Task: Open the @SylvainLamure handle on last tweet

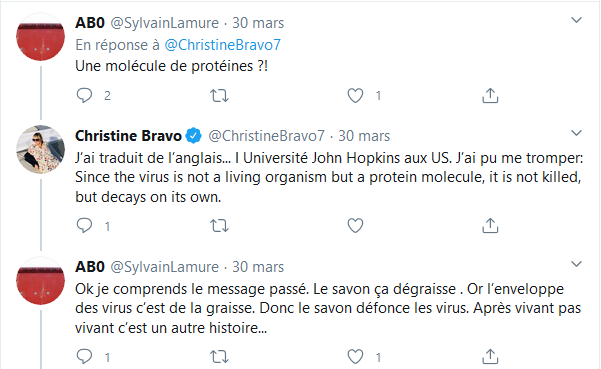Action: coord(164,267)
